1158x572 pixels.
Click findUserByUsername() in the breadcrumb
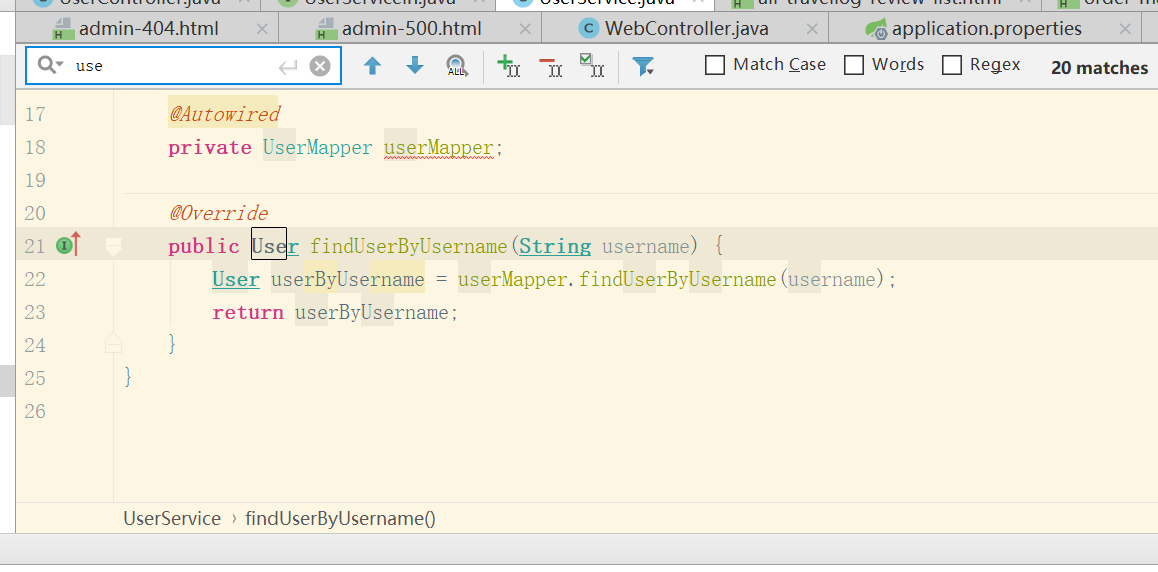(340, 518)
